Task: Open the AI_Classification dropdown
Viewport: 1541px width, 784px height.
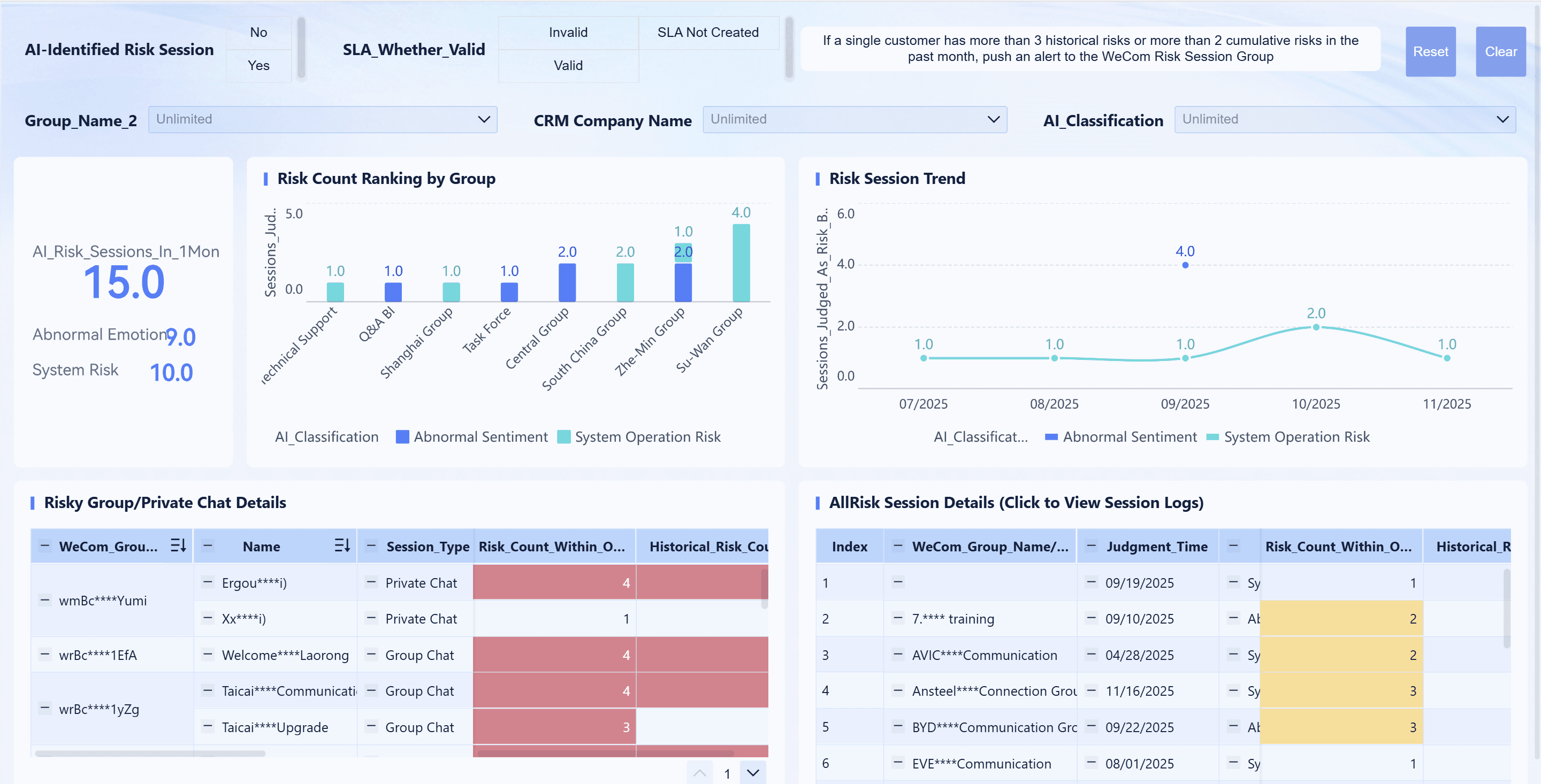Action: pos(1345,119)
